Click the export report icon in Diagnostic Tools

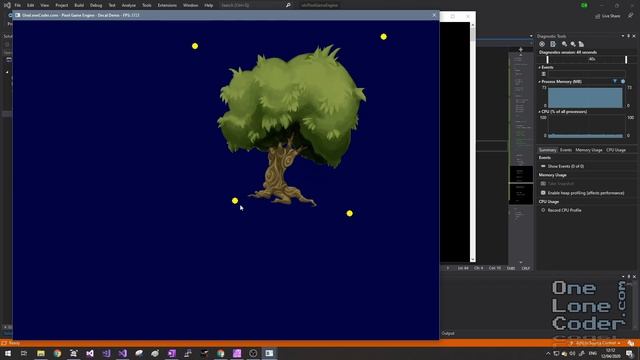pyautogui.click(x=553, y=44)
